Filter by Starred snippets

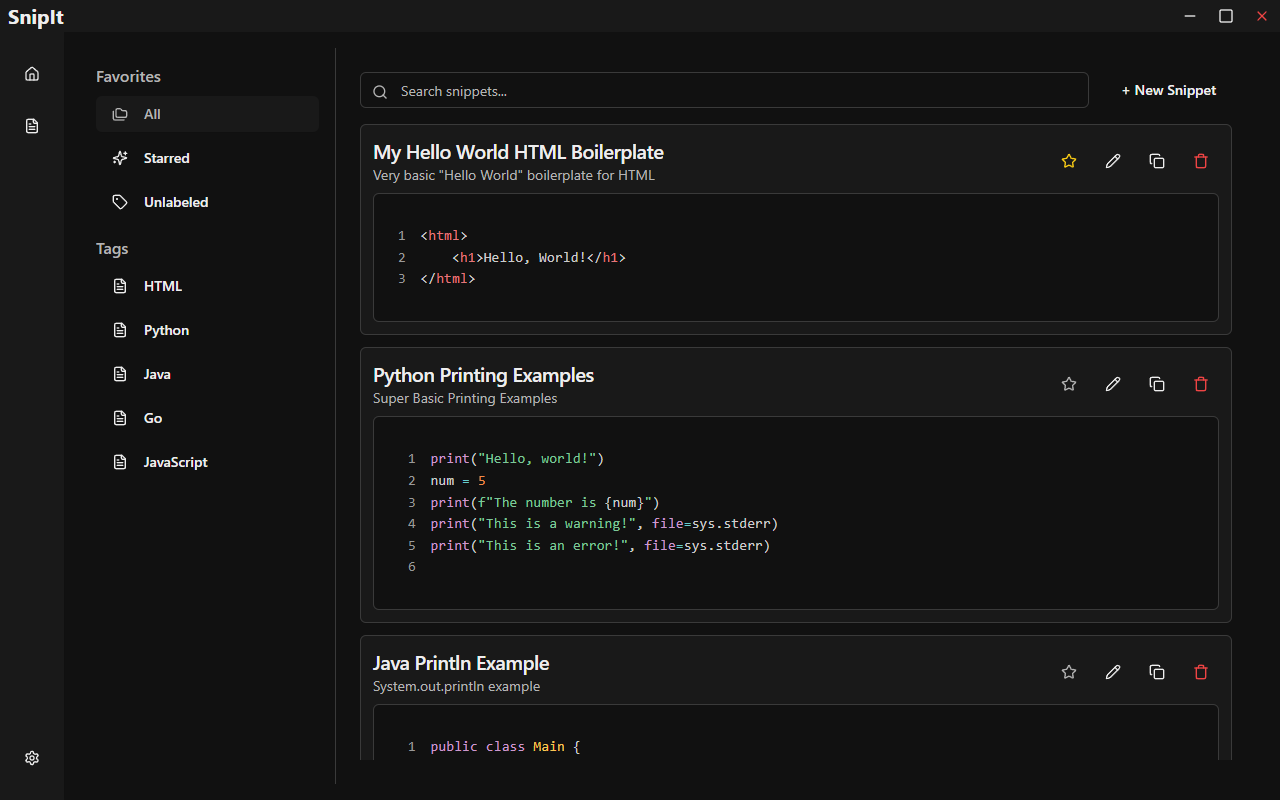[x=207, y=158]
